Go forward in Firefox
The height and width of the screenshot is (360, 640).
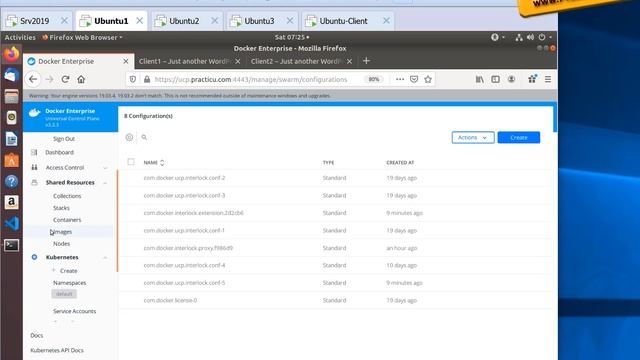point(49,79)
